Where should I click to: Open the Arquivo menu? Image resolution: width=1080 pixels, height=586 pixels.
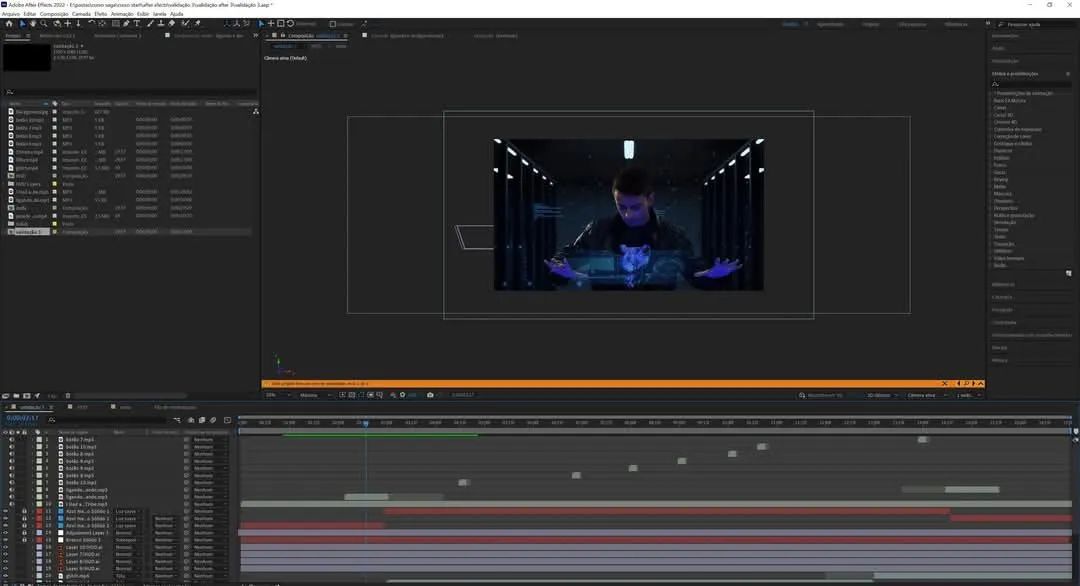pos(10,14)
